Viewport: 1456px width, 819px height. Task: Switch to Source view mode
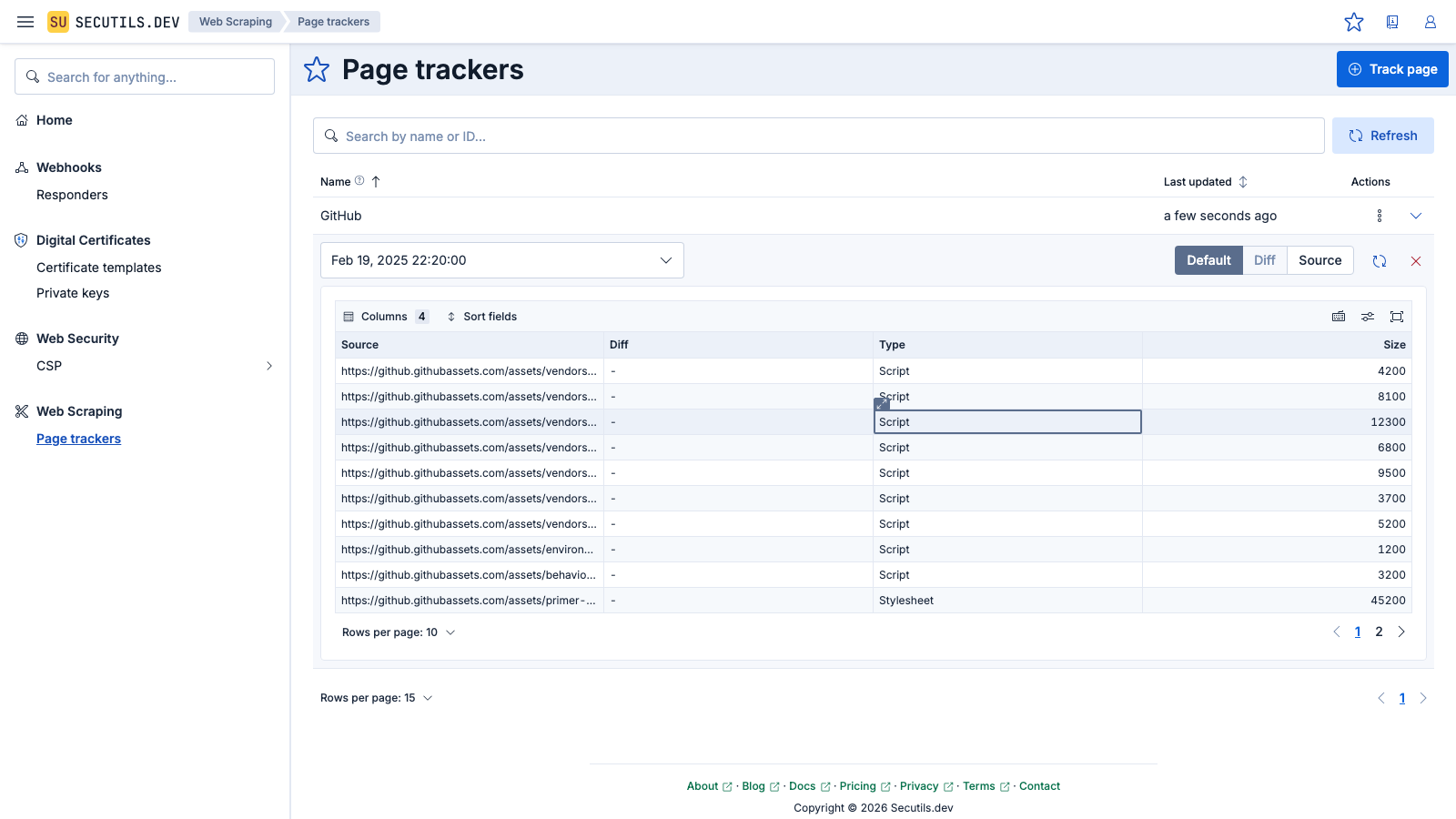[x=1319, y=260]
